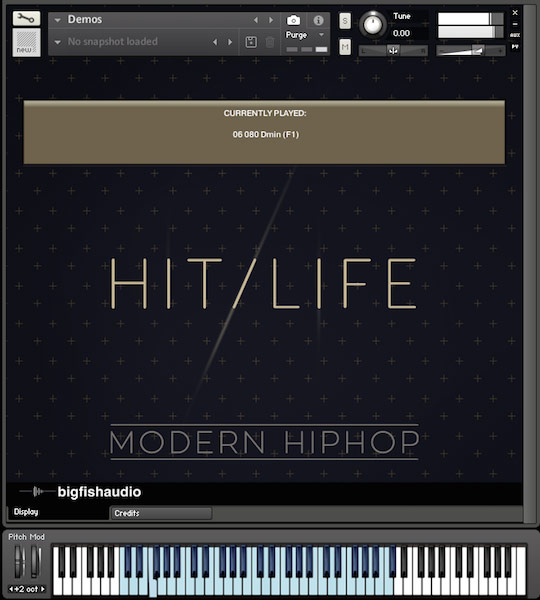The height and width of the screenshot is (600, 540).
Task: Load next instrument next to Demos
Action: coord(271,20)
